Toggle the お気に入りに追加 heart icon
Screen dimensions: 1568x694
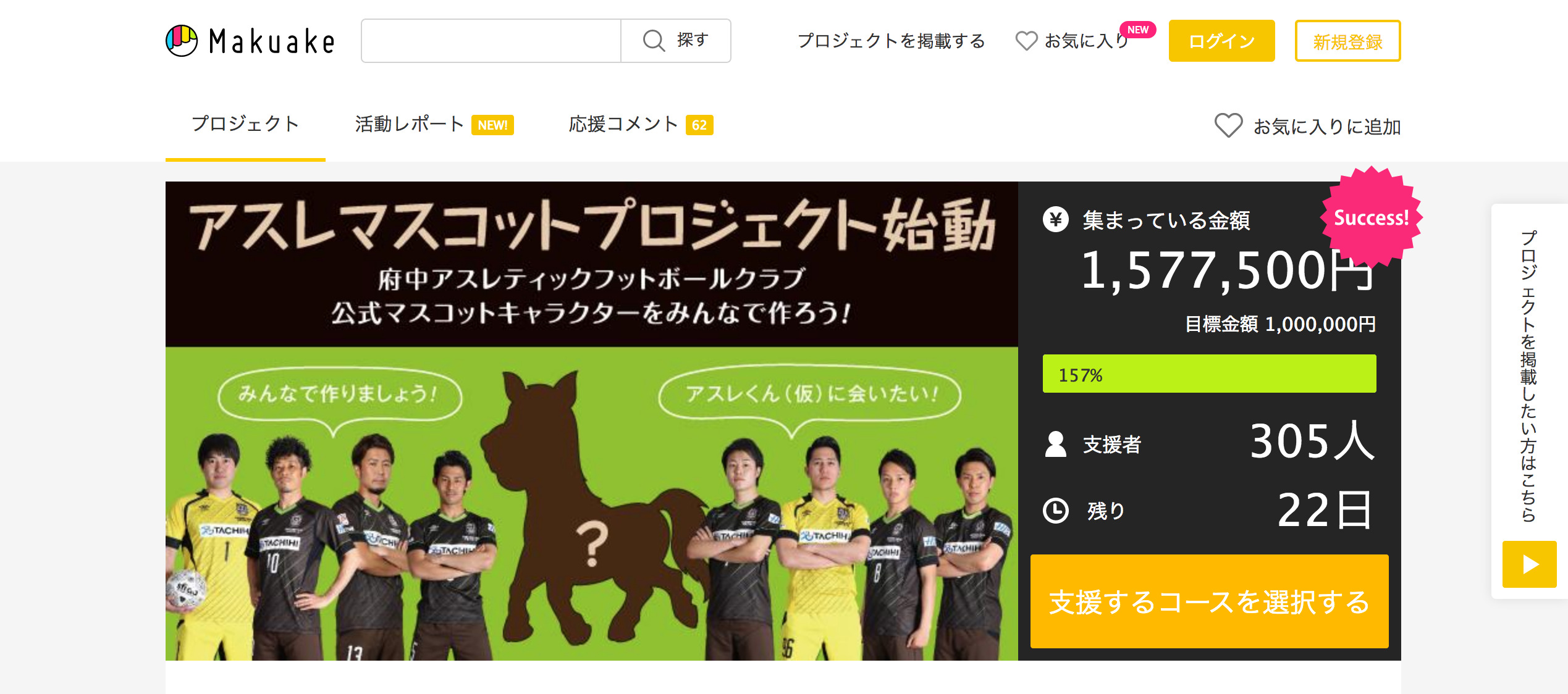point(1228,125)
